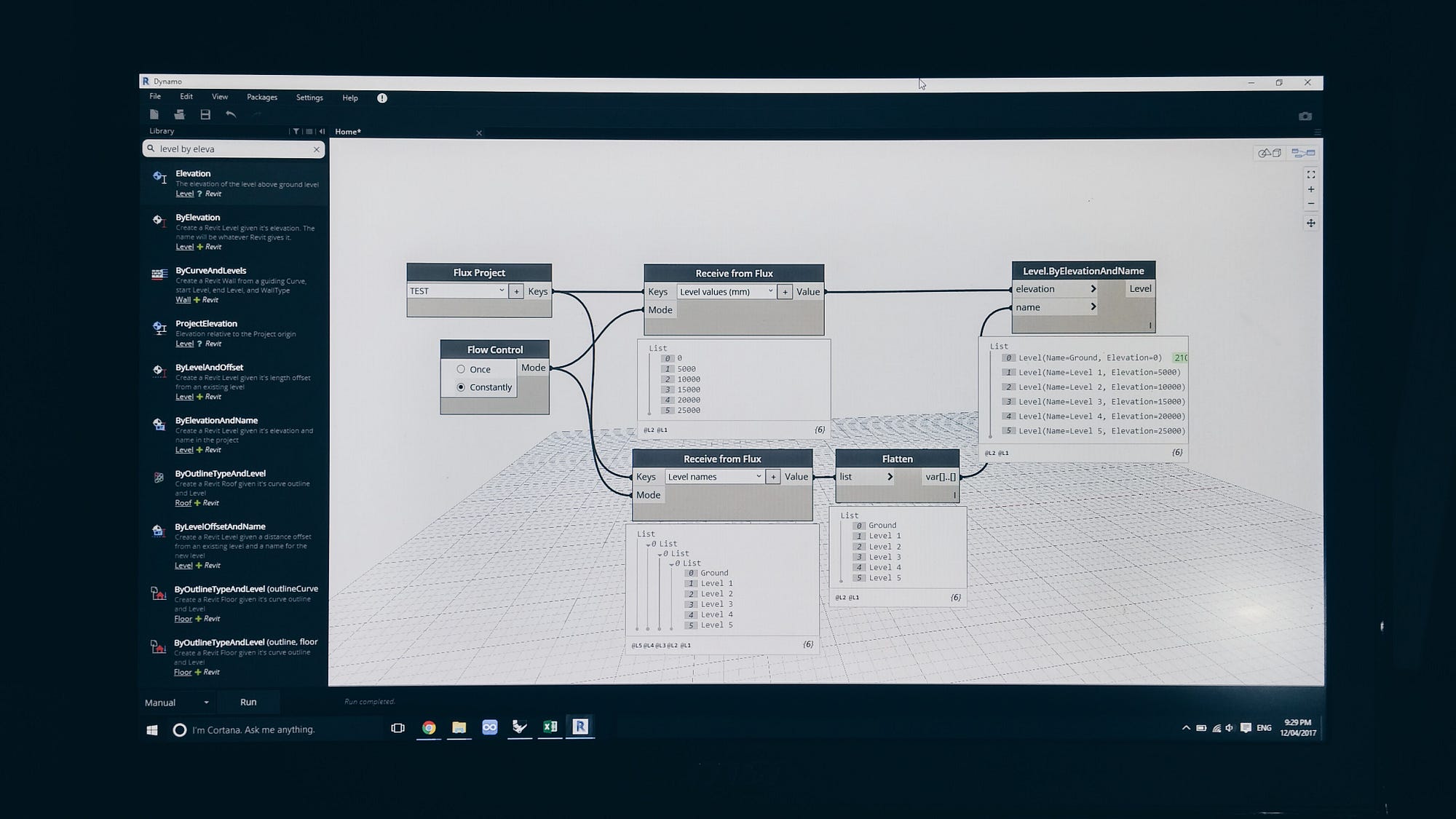This screenshot has height=819, width=1456.
Task: Click the ProjectElevation library entry
Action: (233, 333)
